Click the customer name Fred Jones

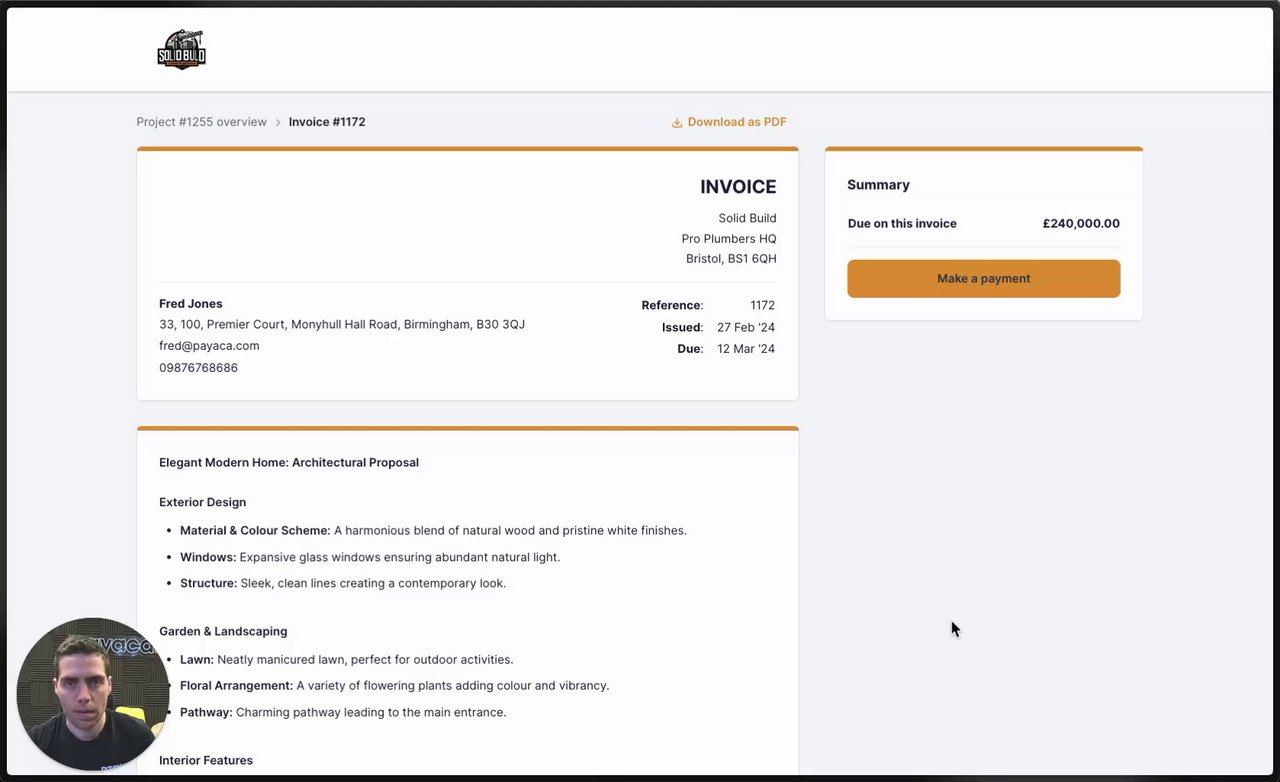tap(191, 304)
